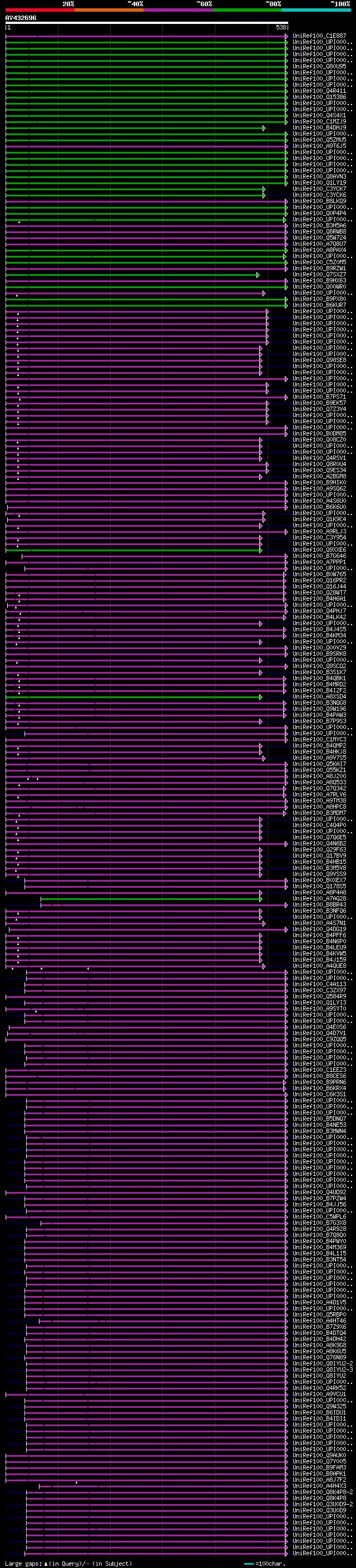Click hit UniRef100_C5WPL6
The width and height of the screenshot is (356, 1568).
(319, 1217)
